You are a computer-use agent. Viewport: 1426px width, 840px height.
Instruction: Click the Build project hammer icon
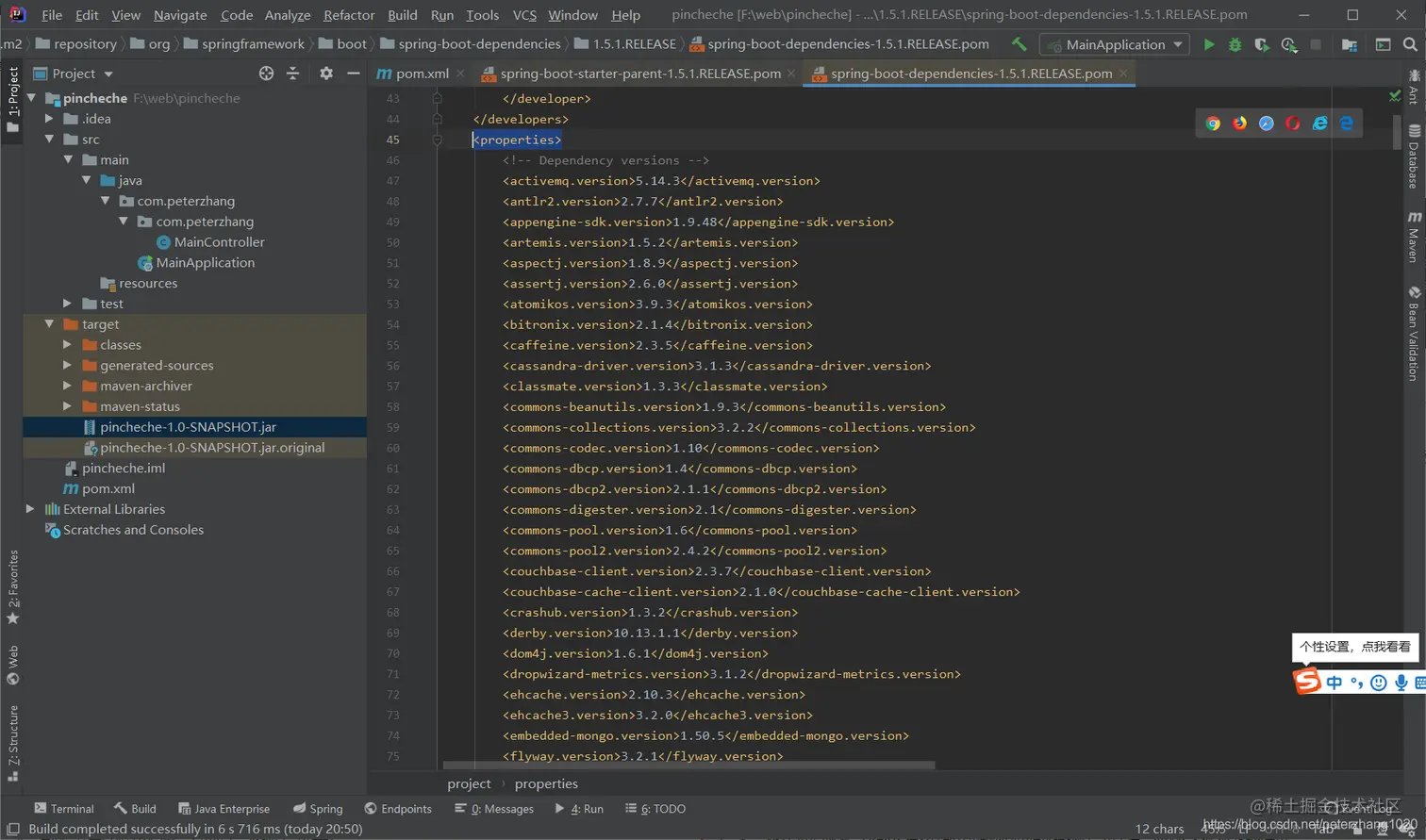click(1019, 44)
